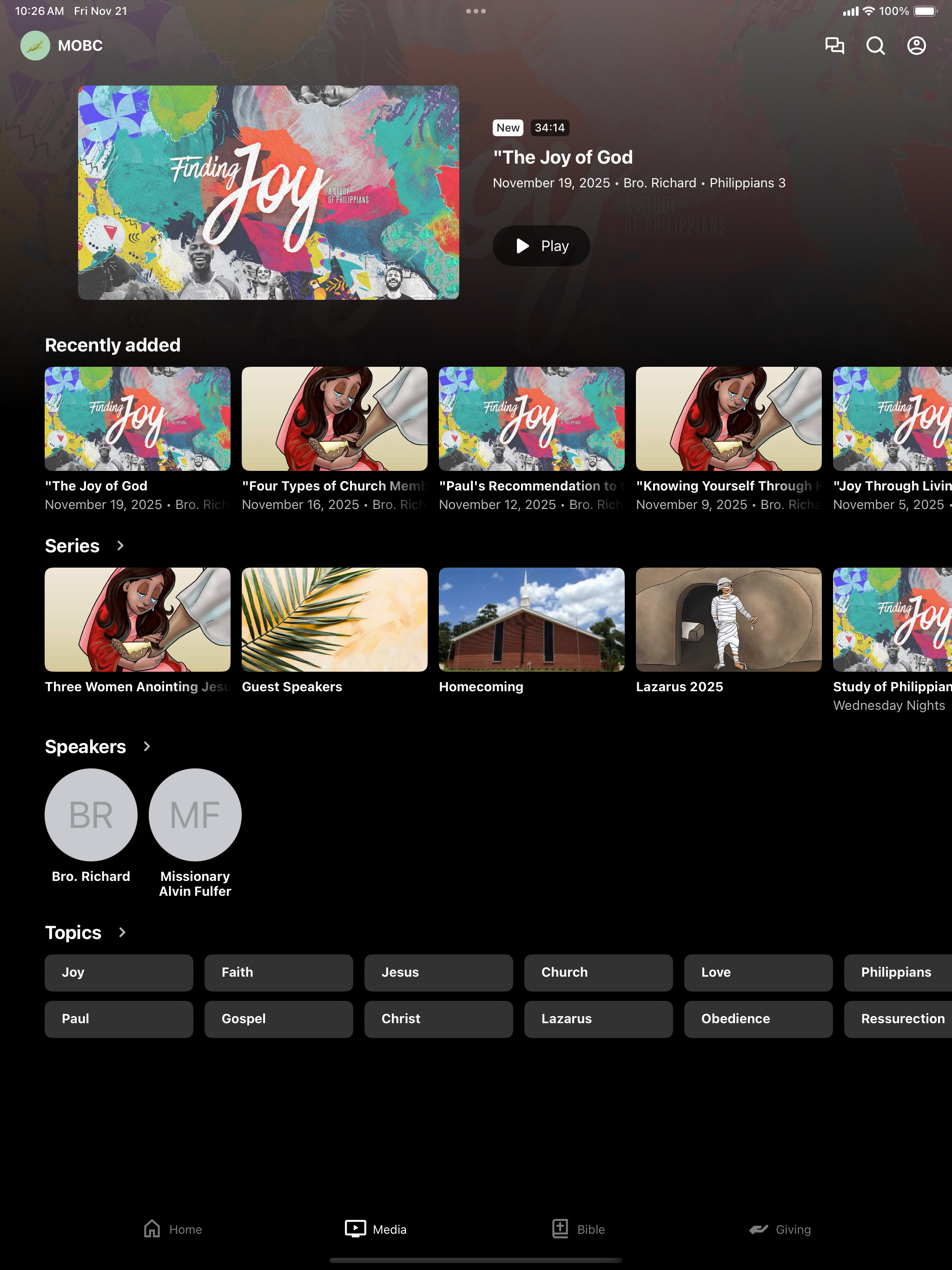Image resolution: width=952 pixels, height=1270 pixels.
Task: Open the featured "The Joy of God title
Action: click(563, 157)
